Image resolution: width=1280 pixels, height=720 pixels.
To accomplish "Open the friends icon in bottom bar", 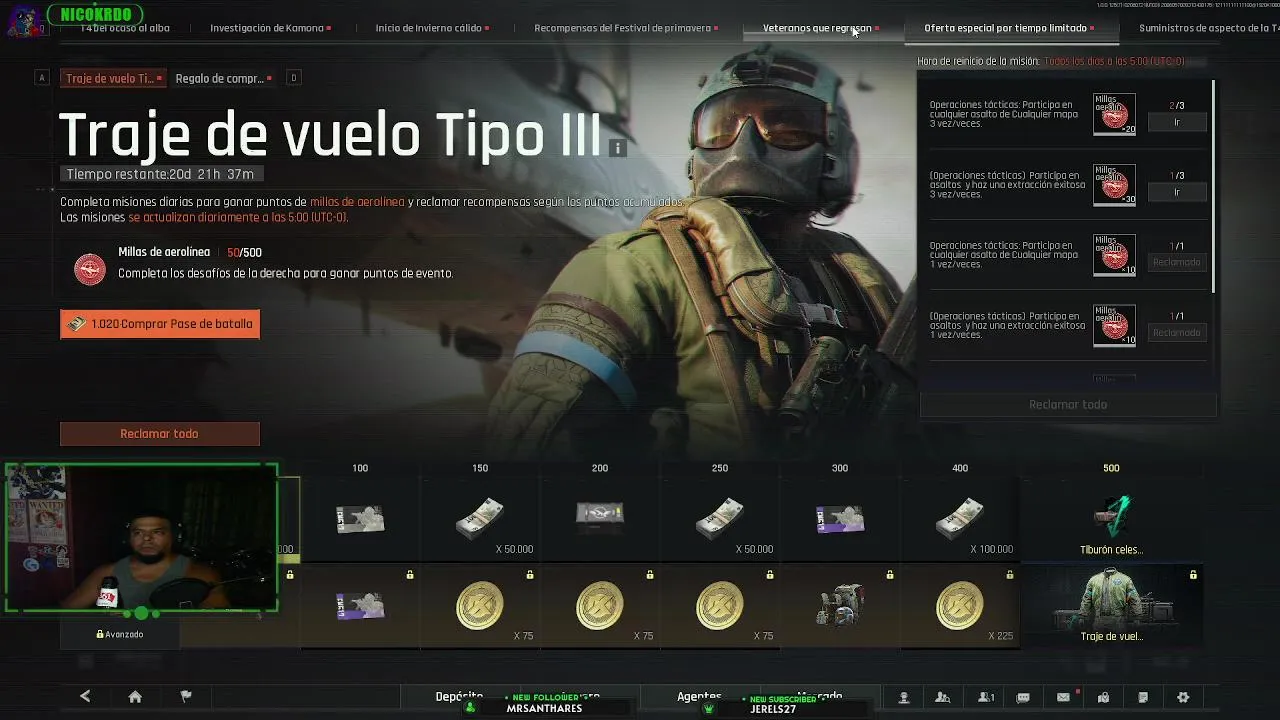I will 943,697.
